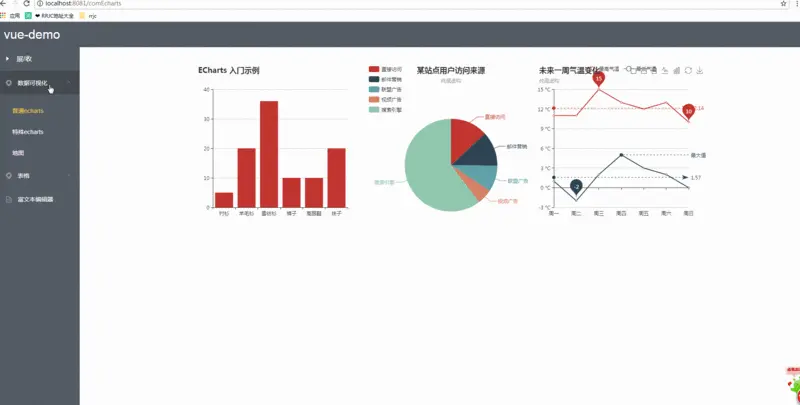Click the 裤子 bar in bar chart

(291, 193)
